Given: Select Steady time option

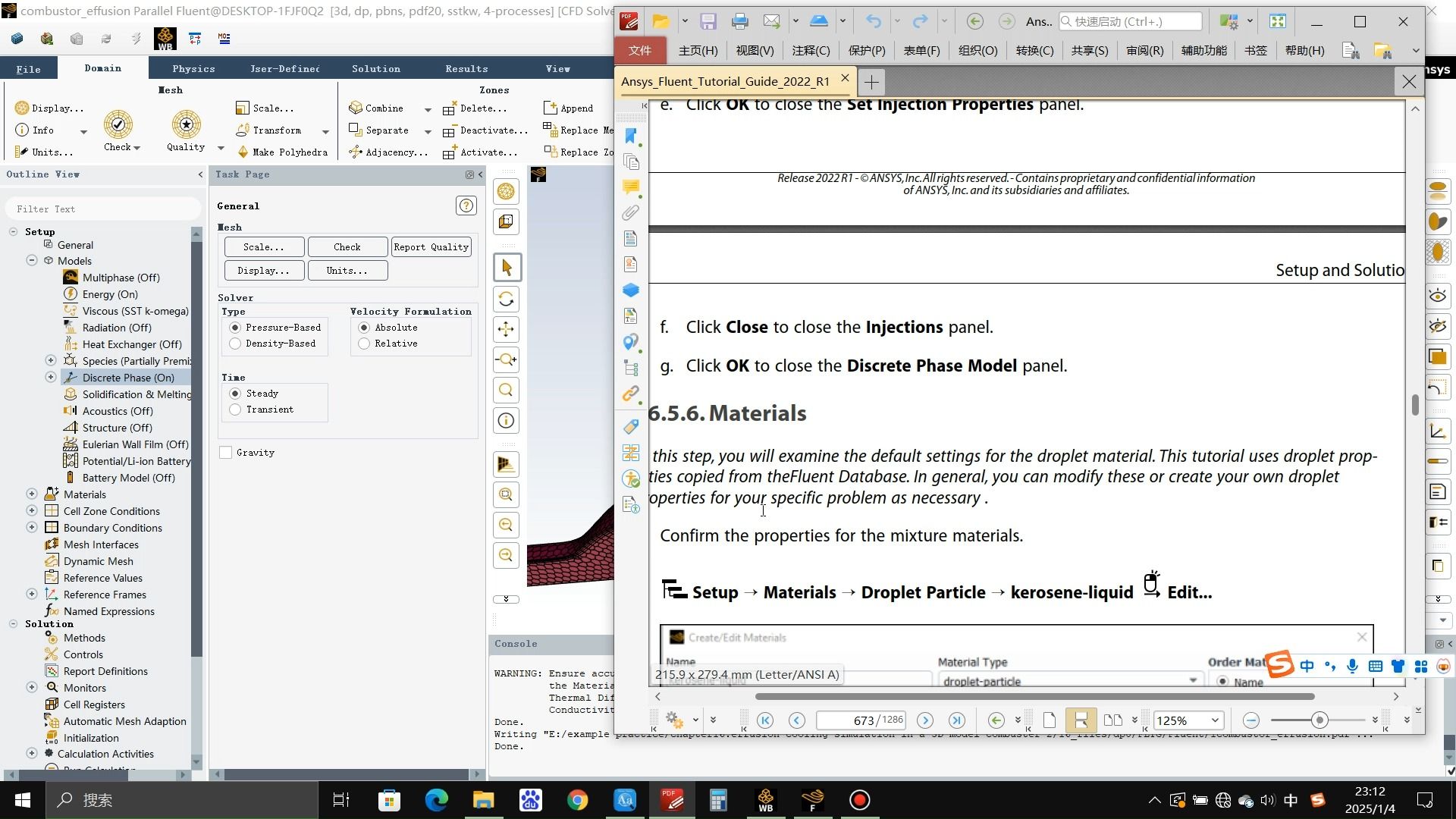Looking at the screenshot, I should click(x=235, y=394).
